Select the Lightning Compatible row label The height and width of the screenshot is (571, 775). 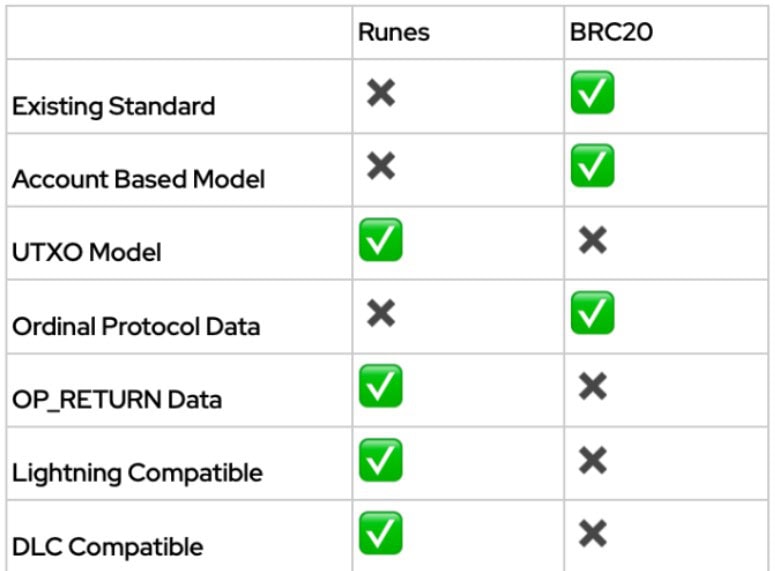[137, 473]
